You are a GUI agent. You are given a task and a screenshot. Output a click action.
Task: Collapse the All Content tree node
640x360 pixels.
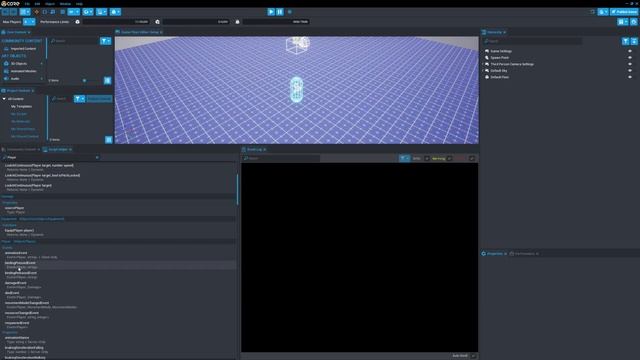click(4, 99)
